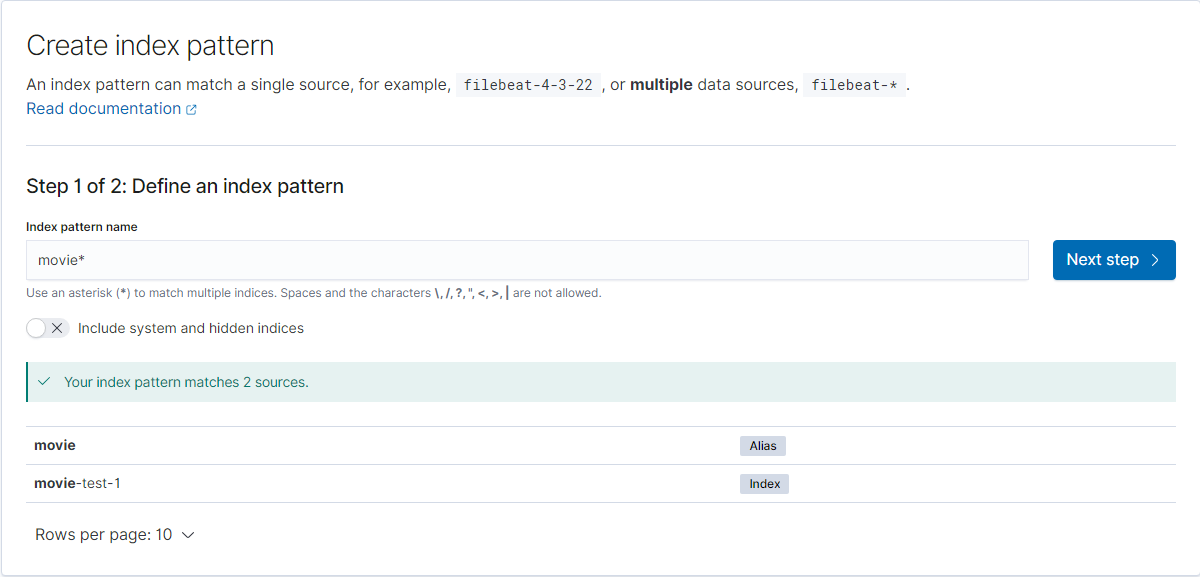Image resolution: width=1200 pixels, height=577 pixels.
Task: Click the Index pattern name label
Action: [82, 227]
